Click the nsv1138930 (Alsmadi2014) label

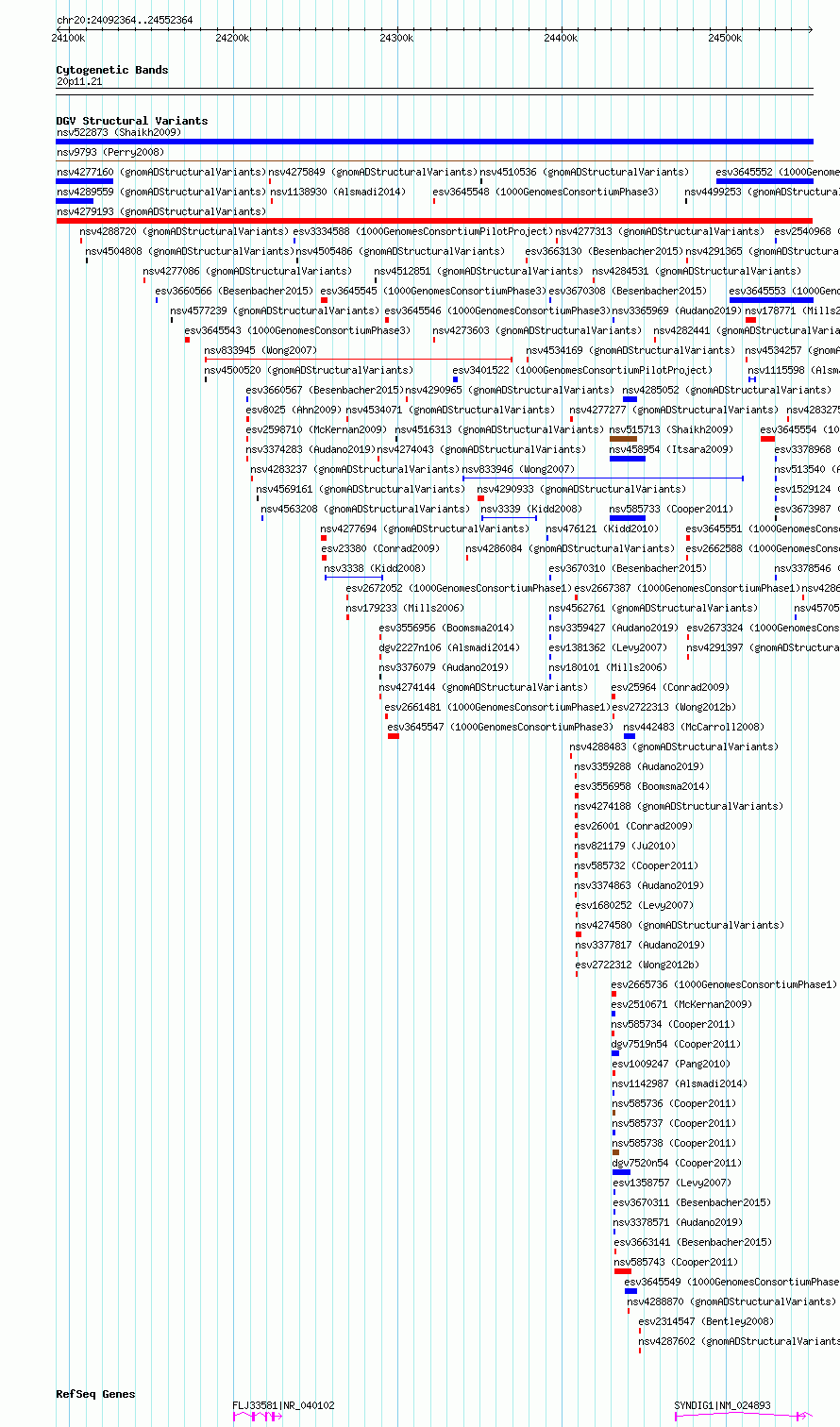(338, 192)
